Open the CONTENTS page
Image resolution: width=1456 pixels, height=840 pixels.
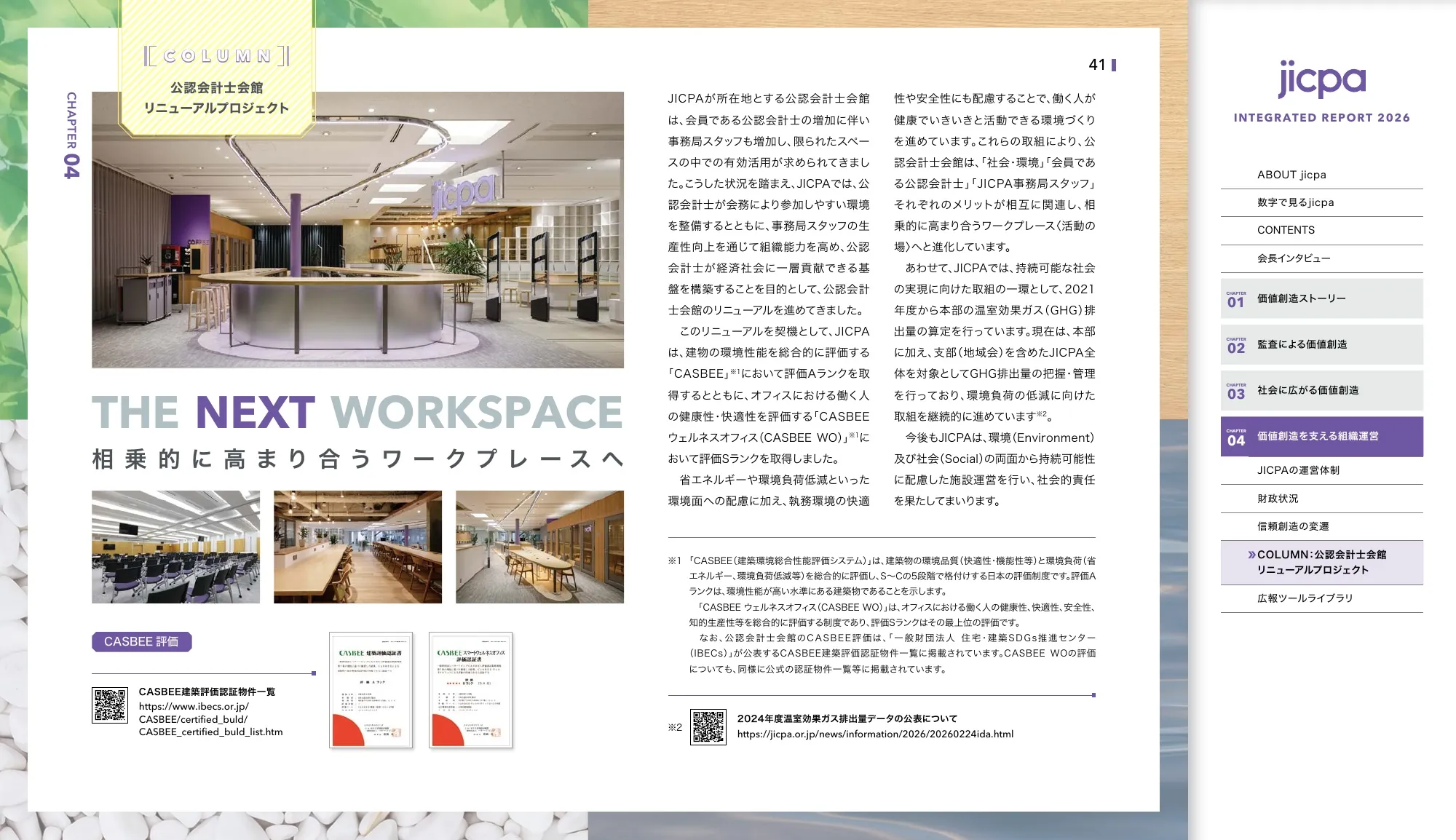pyautogui.click(x=1321, y=230)
